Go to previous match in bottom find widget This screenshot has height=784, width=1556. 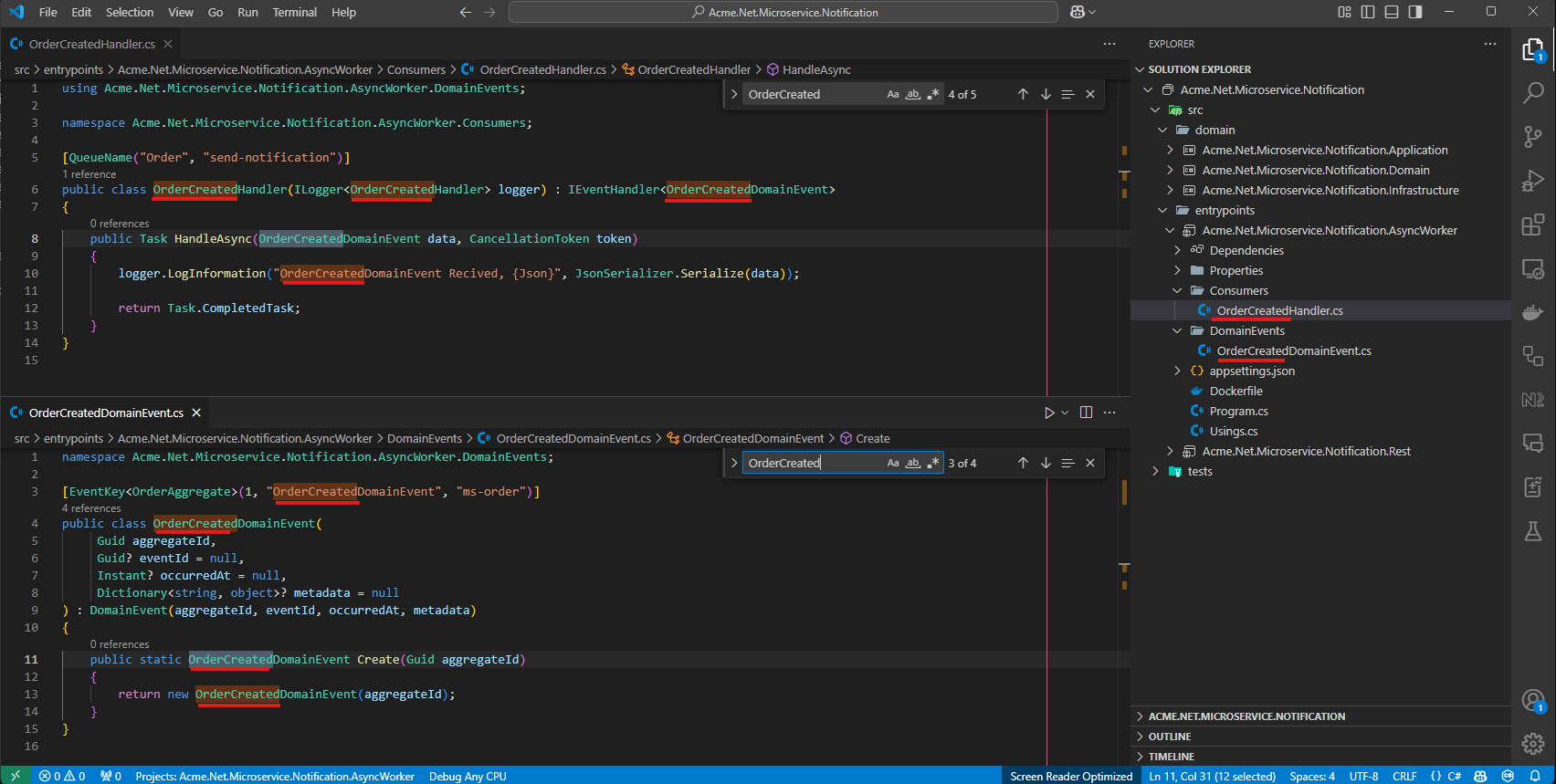click(x=1023, y=463)
